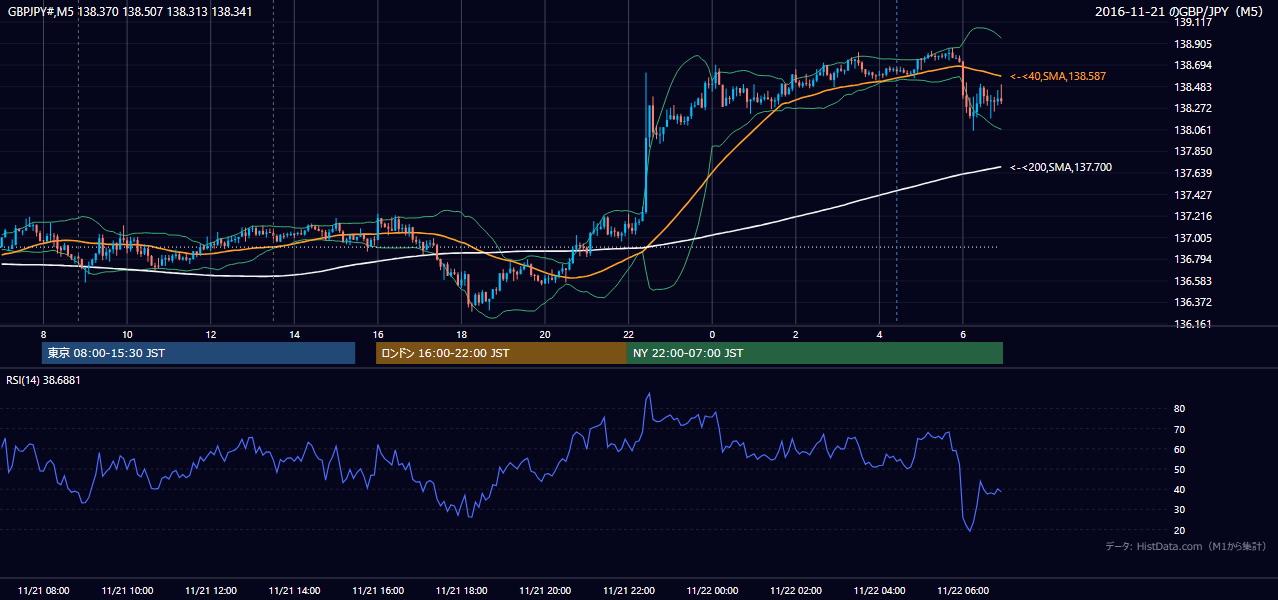
Task: Click the 11/22 02:00 time axis label
Action: pyautogui.click(x=796, y=591)
